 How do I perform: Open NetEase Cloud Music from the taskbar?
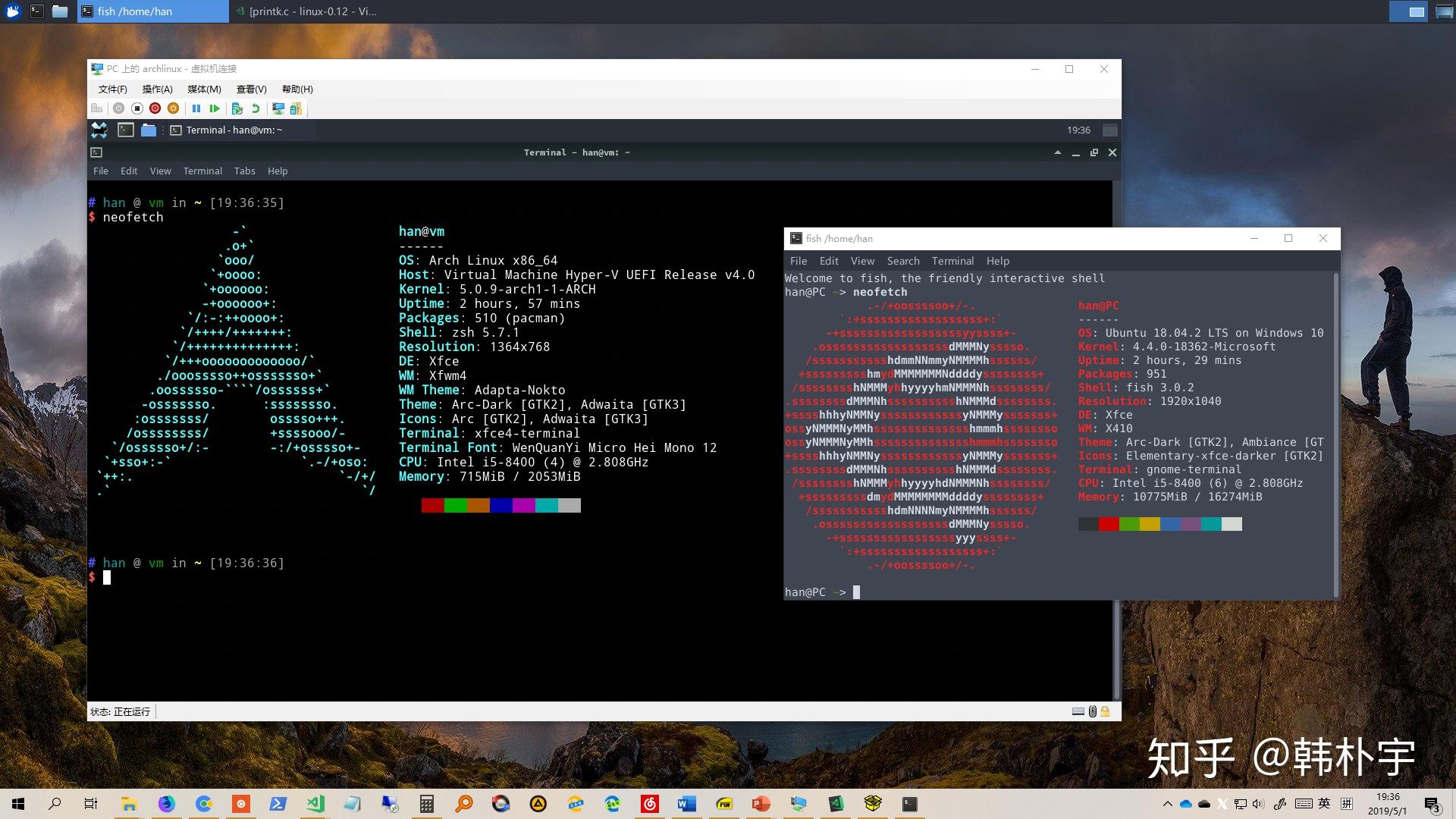coord(650,804)
